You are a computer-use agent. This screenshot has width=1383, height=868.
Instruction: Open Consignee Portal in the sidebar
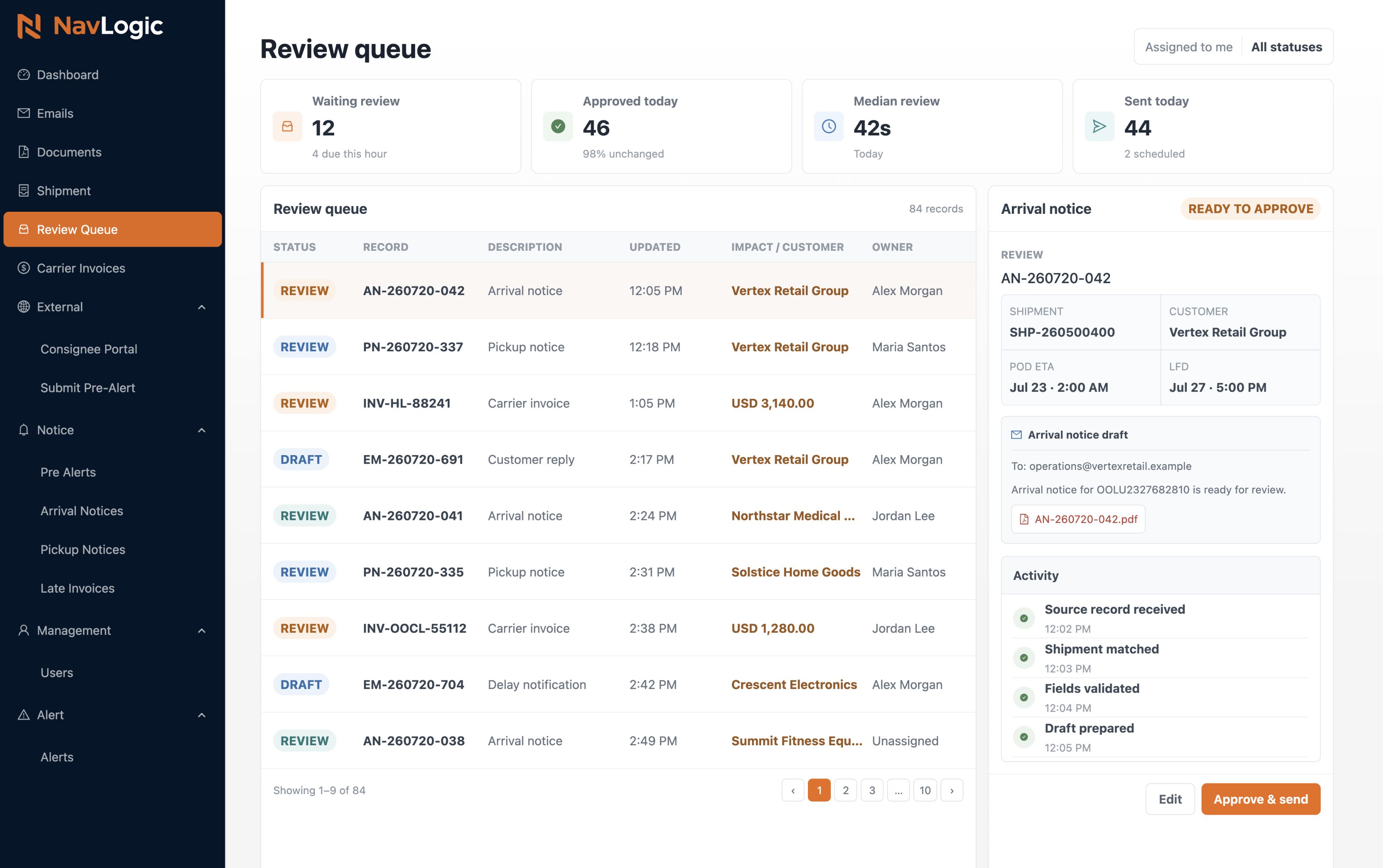(x=89, y=349)
